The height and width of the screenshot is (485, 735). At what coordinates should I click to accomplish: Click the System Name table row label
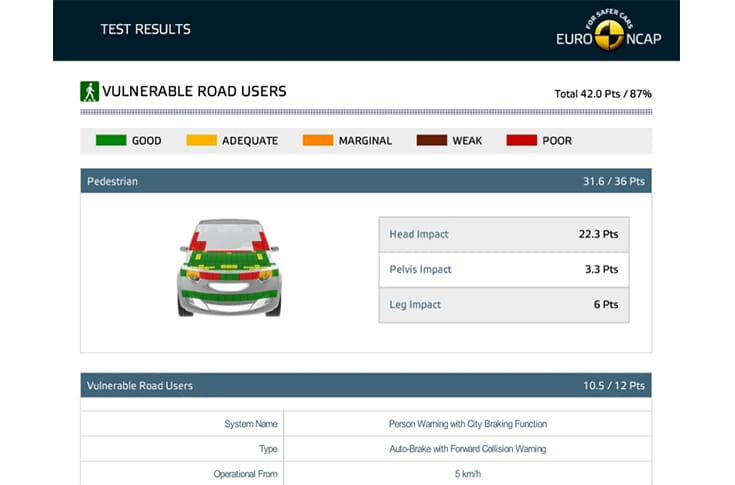point(251,424)
